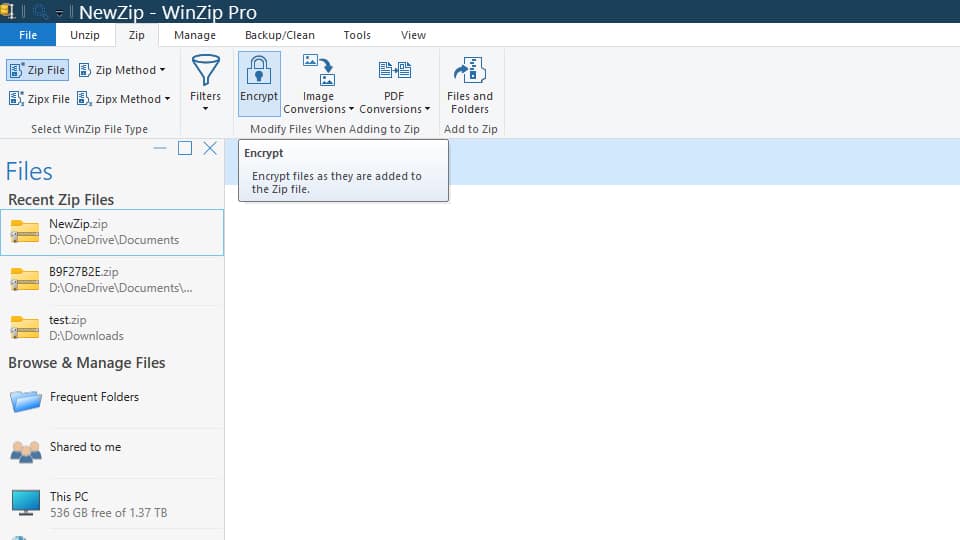This screenshot has height=540, width=960.
Task: Open This PC location
Action: click(112, 503)
